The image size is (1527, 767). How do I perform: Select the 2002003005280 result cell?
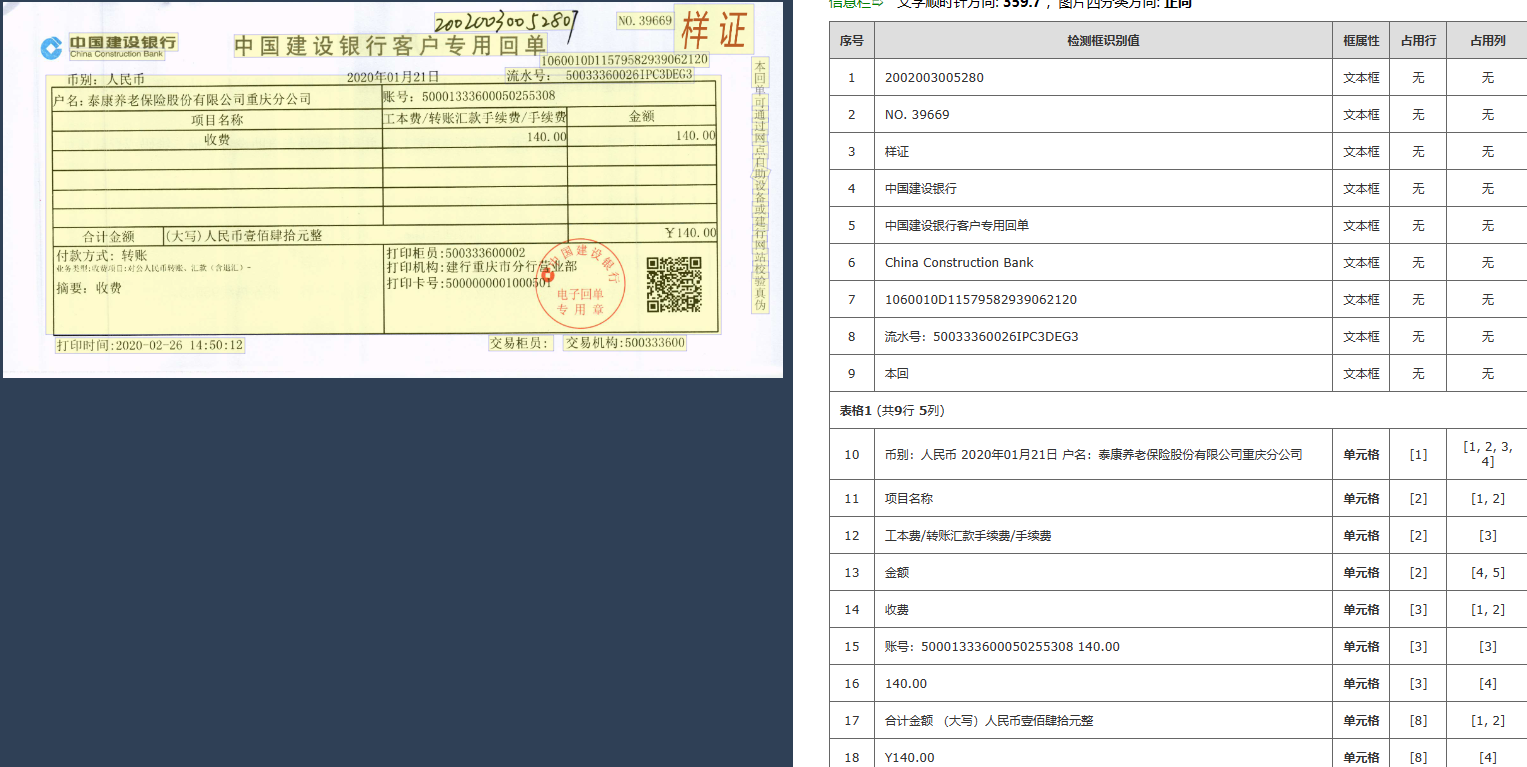coord(934,78)
